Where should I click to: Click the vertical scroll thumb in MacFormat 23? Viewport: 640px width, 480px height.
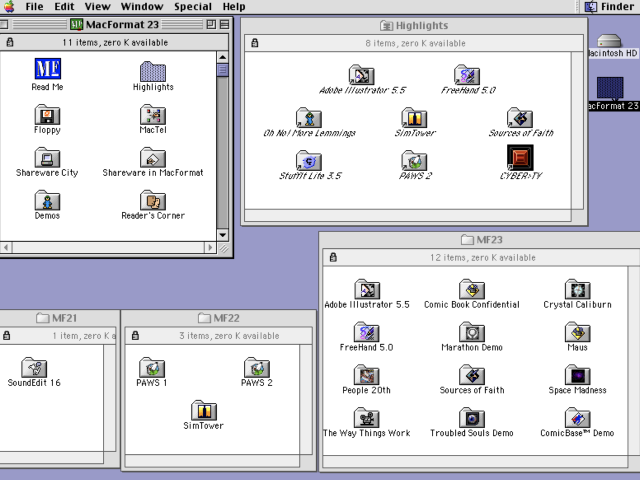pyautogui.click(x=222, y=70)
